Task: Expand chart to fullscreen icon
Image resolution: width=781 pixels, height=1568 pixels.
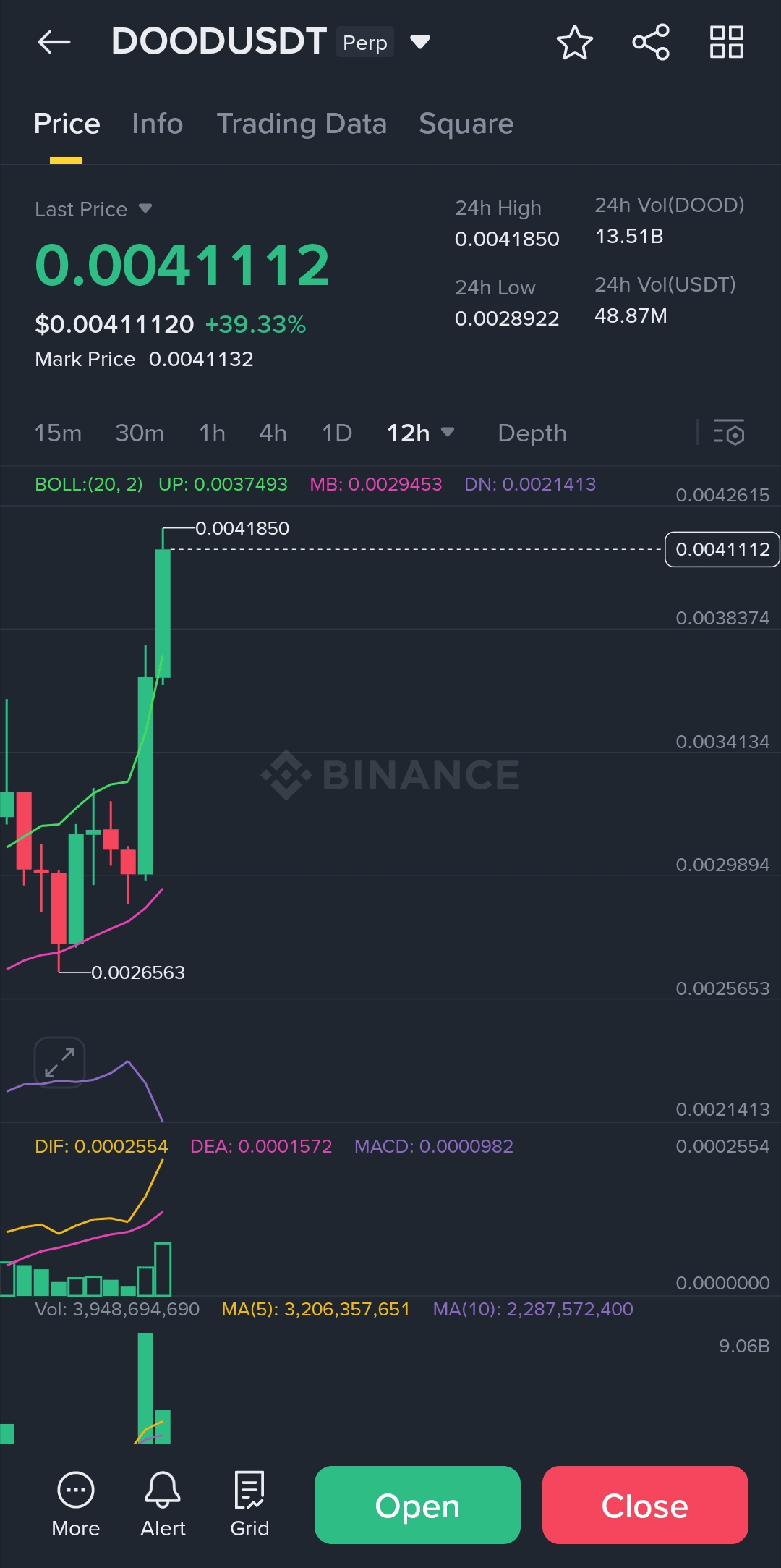Action: click(60, 1062)
